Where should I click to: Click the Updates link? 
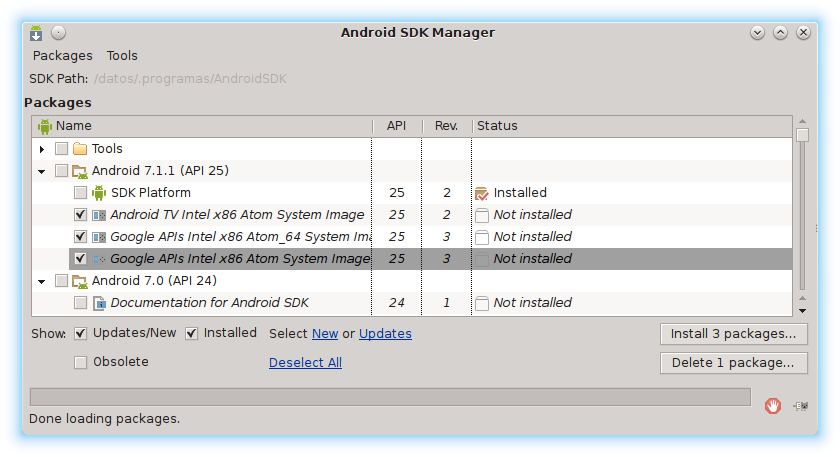[x=385, y=334]
